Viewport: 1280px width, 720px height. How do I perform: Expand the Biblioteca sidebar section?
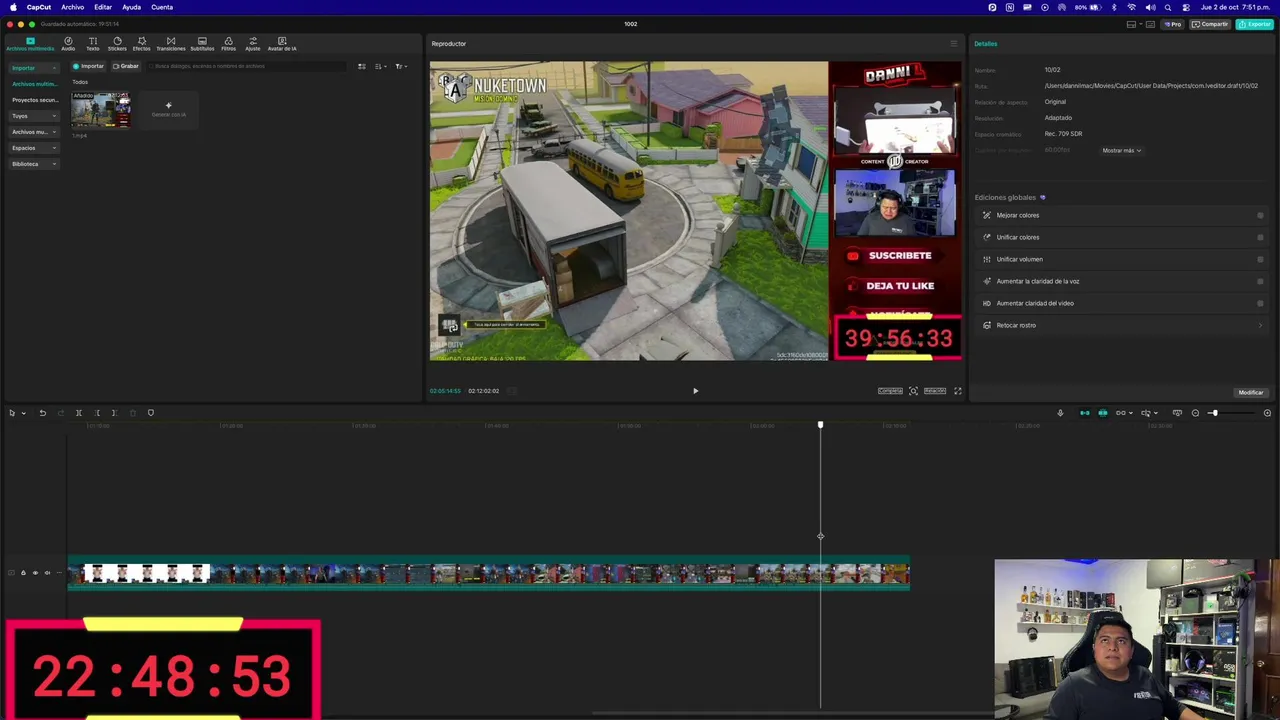(x=54, y=164)
